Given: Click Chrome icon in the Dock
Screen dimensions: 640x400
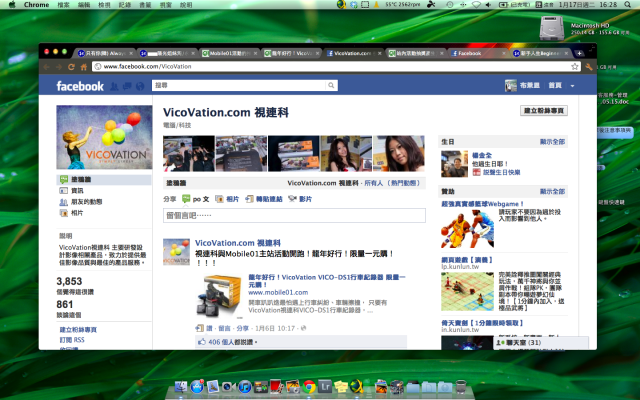Looking at the screenshot, I should coord(309,386).
